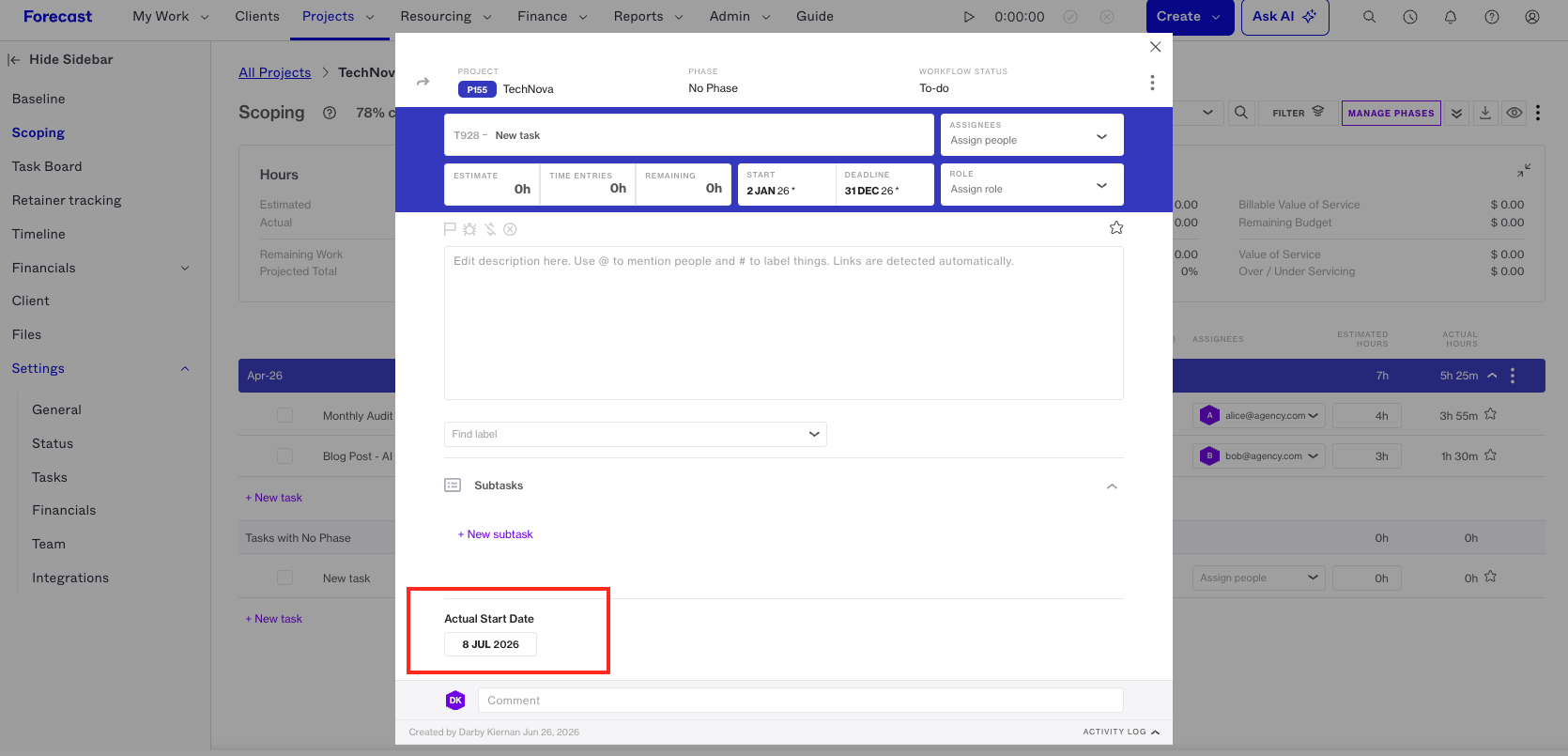Open the task modal's three-dot menu
Image resolution: width=1568 pixels, height=756 pixels.
(1152, 83)
